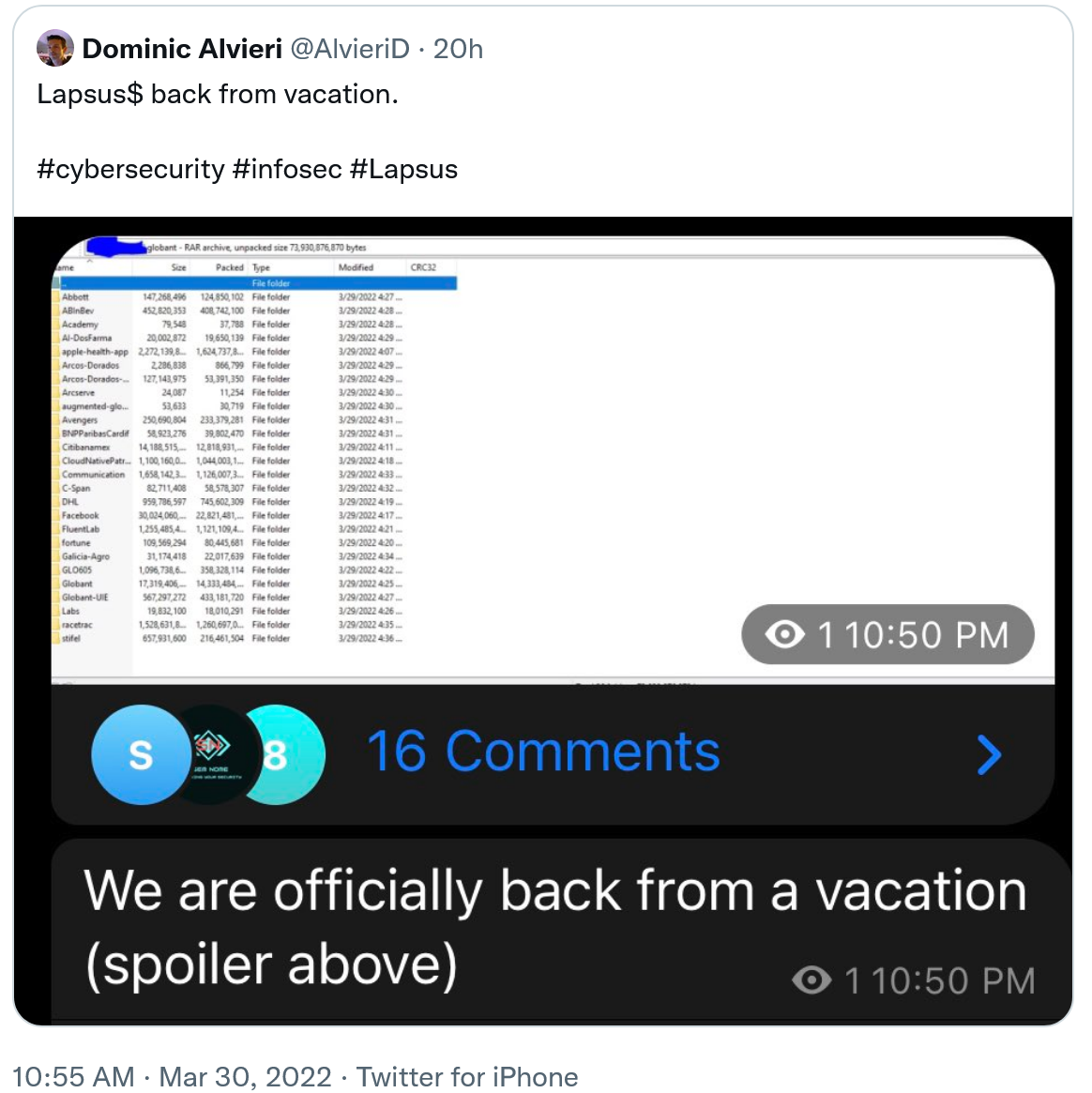Click the @AlvieriD handle
The image size is (1092, 1093).
(x=350, y=49)
